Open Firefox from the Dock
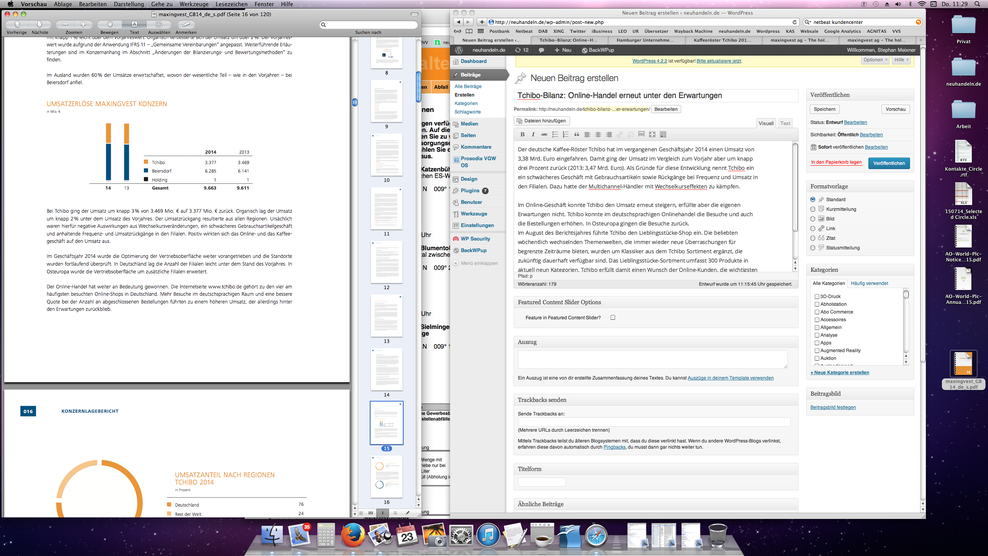 point(353,535)
